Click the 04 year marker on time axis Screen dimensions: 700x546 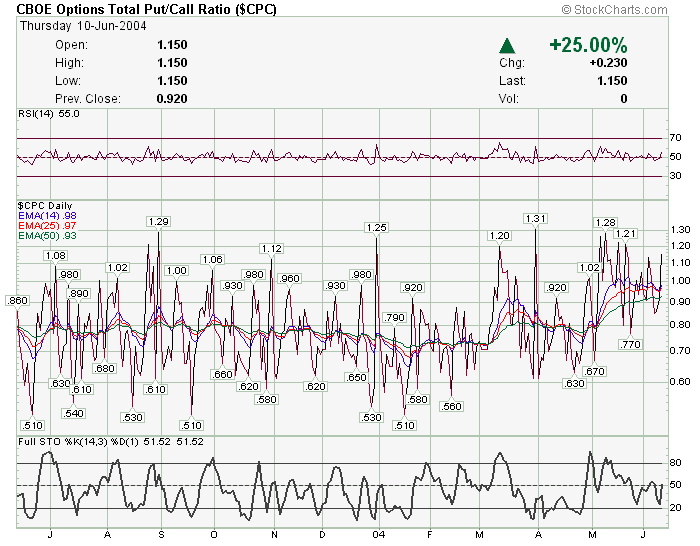379,534
